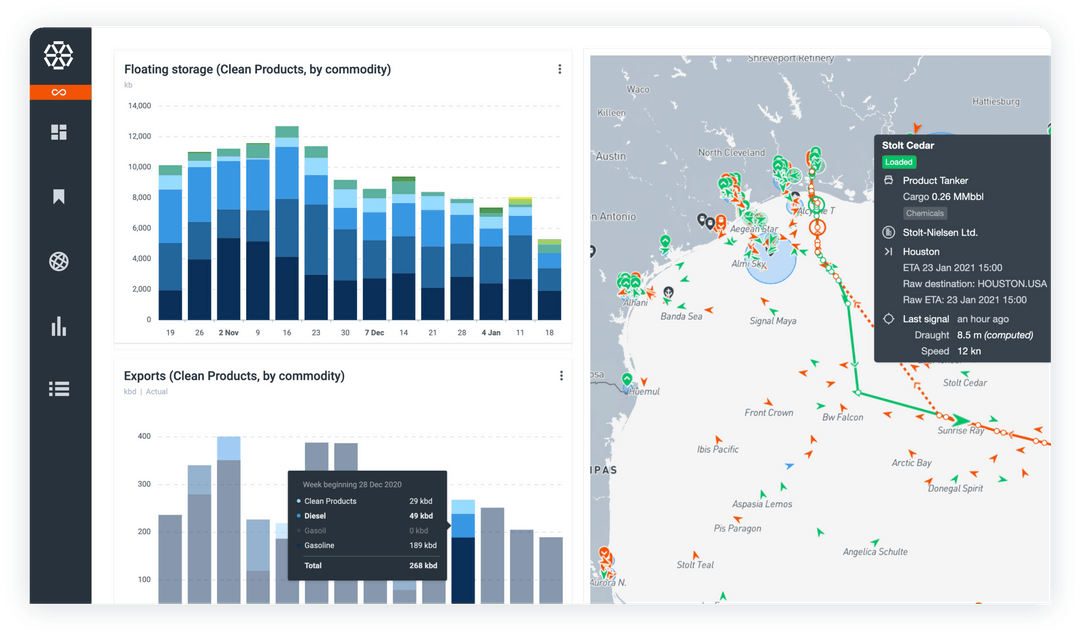The height and width of the screenshot is (635, 1080).
Task: Open the analytics bar-chart icon in the sidebar
Action: [x=60, y=325]
